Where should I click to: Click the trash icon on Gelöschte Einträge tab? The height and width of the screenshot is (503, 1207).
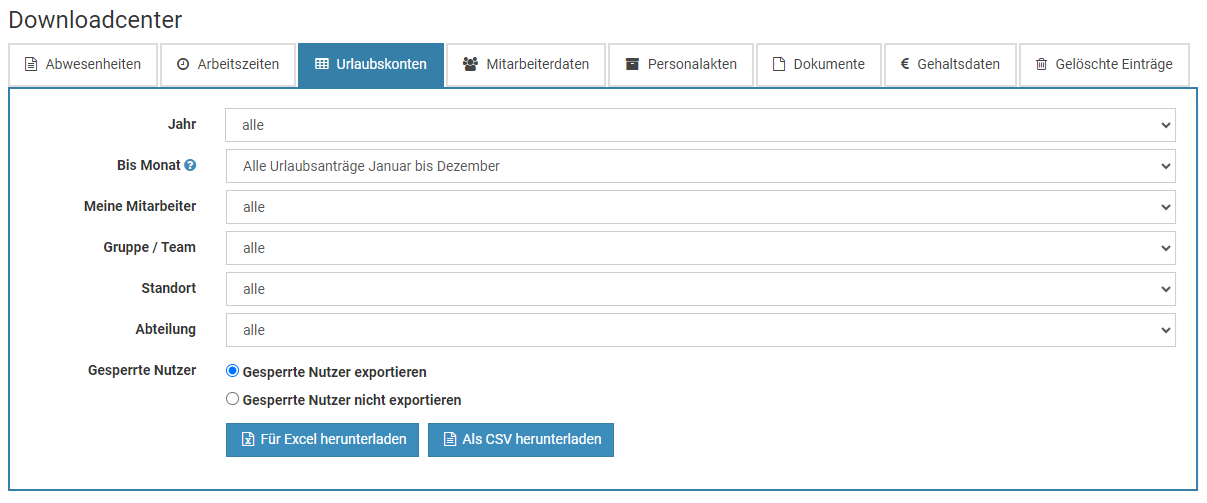point(1041,65)
